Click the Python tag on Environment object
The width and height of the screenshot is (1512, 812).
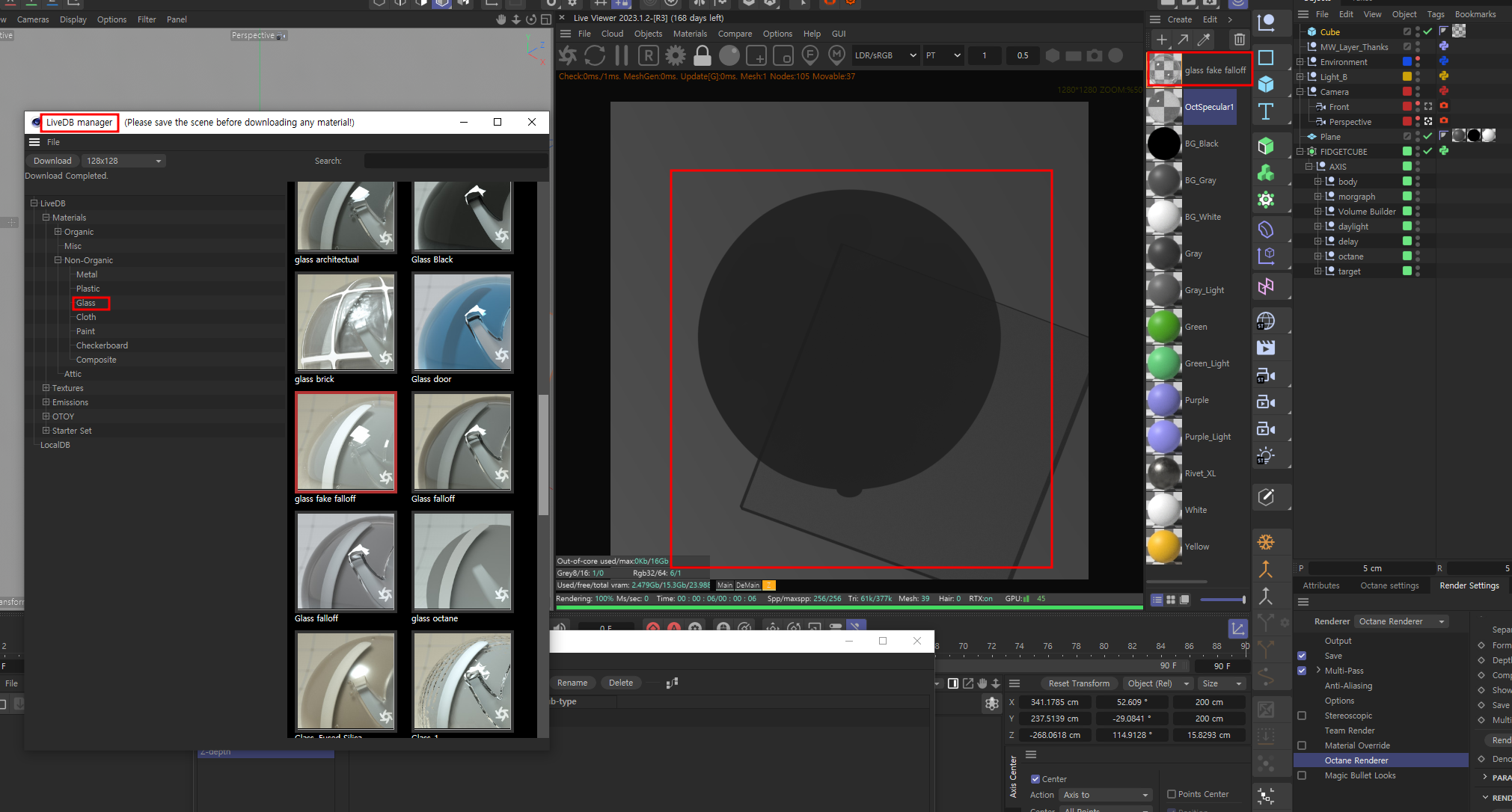pyautogui.click(x=1444, y=61)
